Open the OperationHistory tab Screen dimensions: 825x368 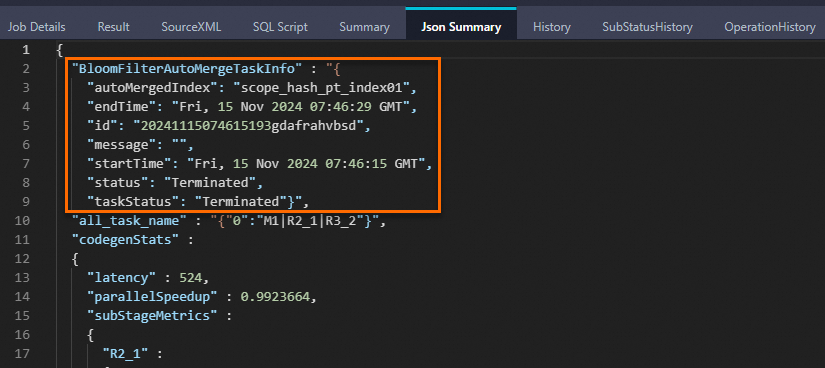770,27
